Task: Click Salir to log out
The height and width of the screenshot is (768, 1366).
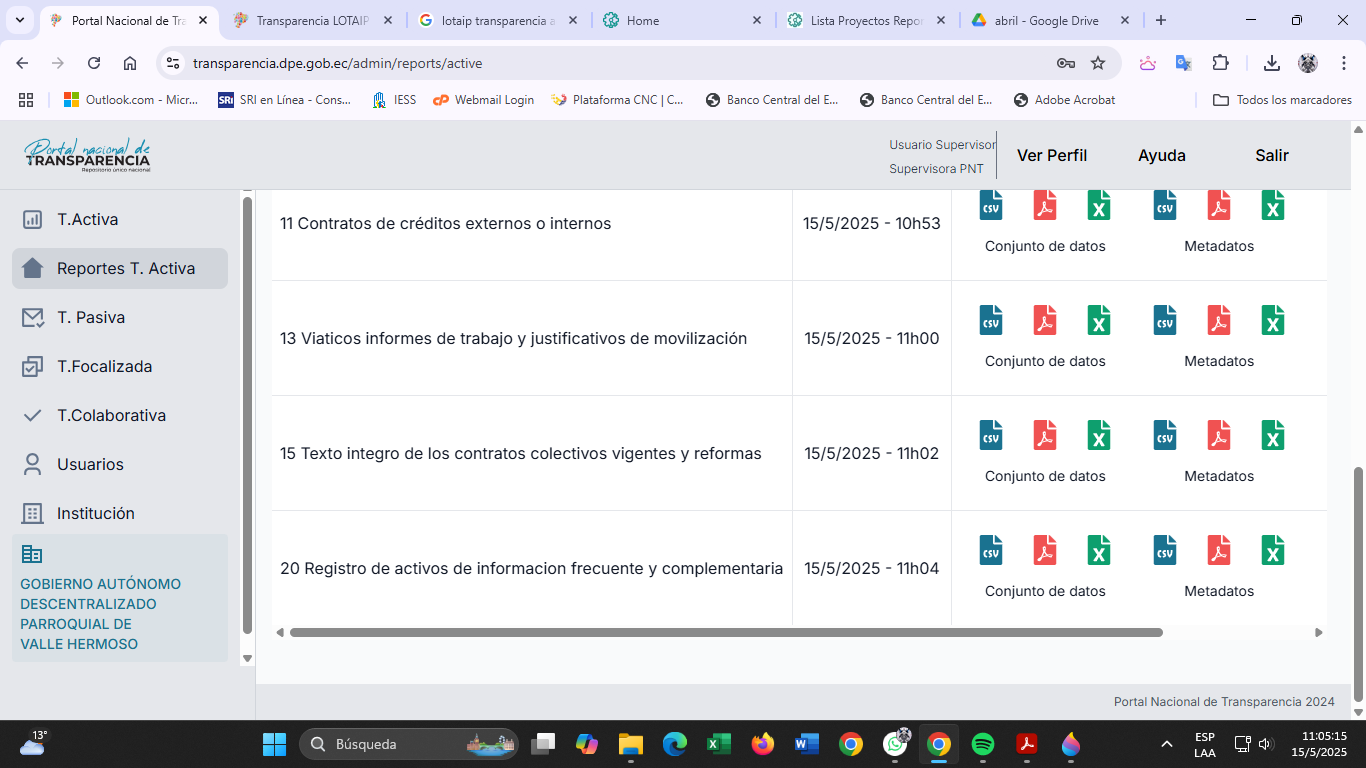Action: click(x=1271, y=155)
